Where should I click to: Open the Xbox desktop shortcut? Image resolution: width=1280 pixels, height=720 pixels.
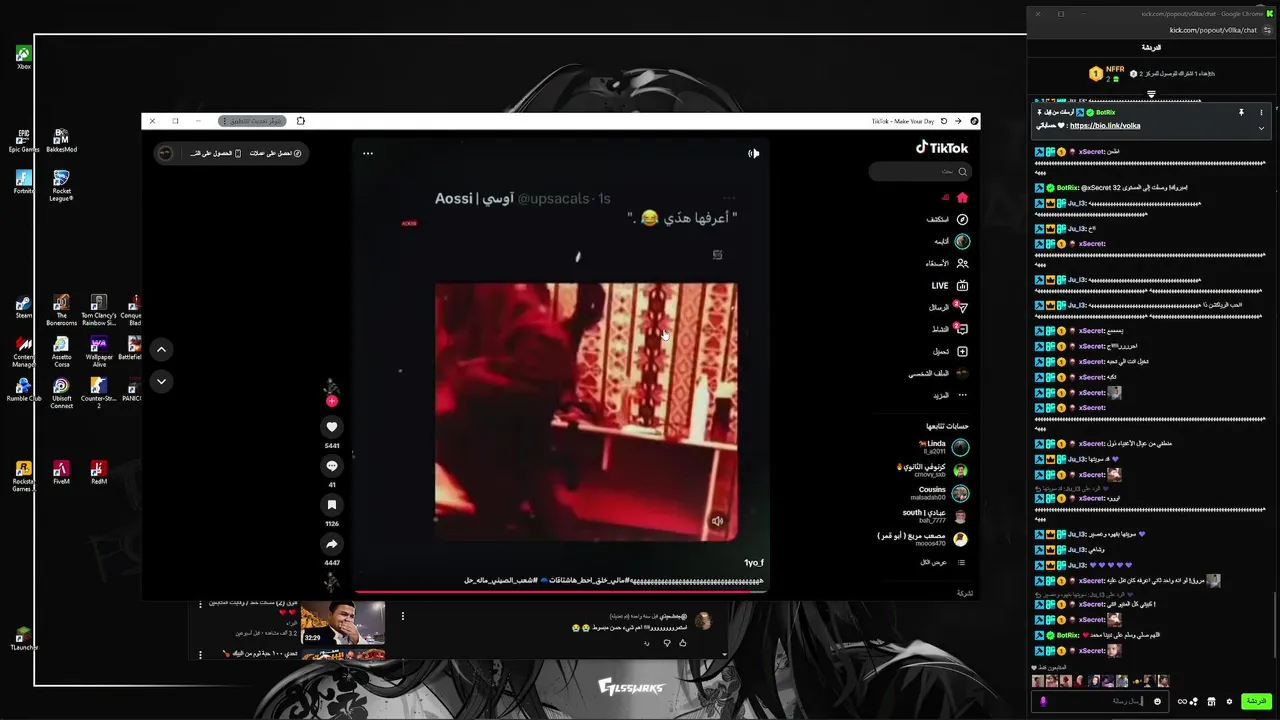(24, 57)
